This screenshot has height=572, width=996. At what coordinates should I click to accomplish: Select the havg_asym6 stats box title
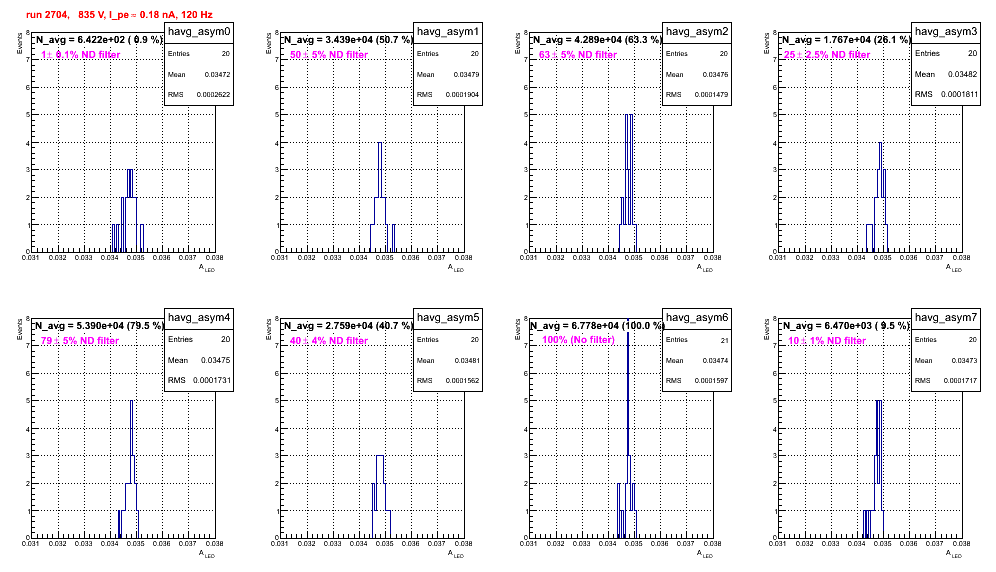tap(697, 318)
